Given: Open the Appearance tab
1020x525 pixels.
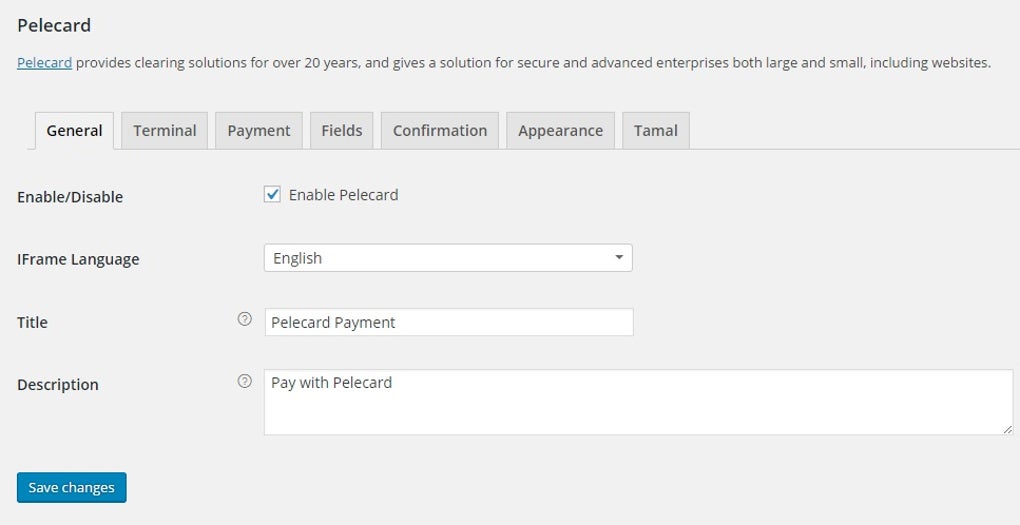Looking at the screenshot, I should (x=560, y=131).
